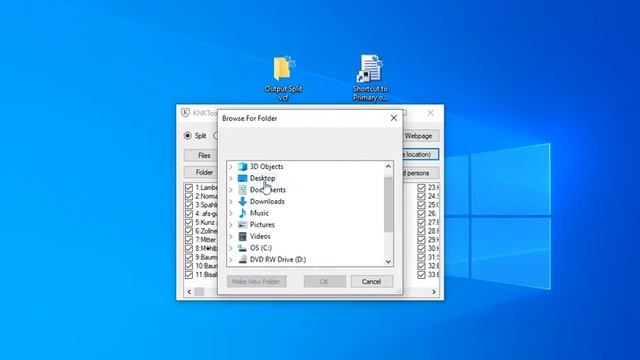Uncheck contact 6: Zollne checkbox
Viewport: 640px width, 360px height.
pos(189,231)
